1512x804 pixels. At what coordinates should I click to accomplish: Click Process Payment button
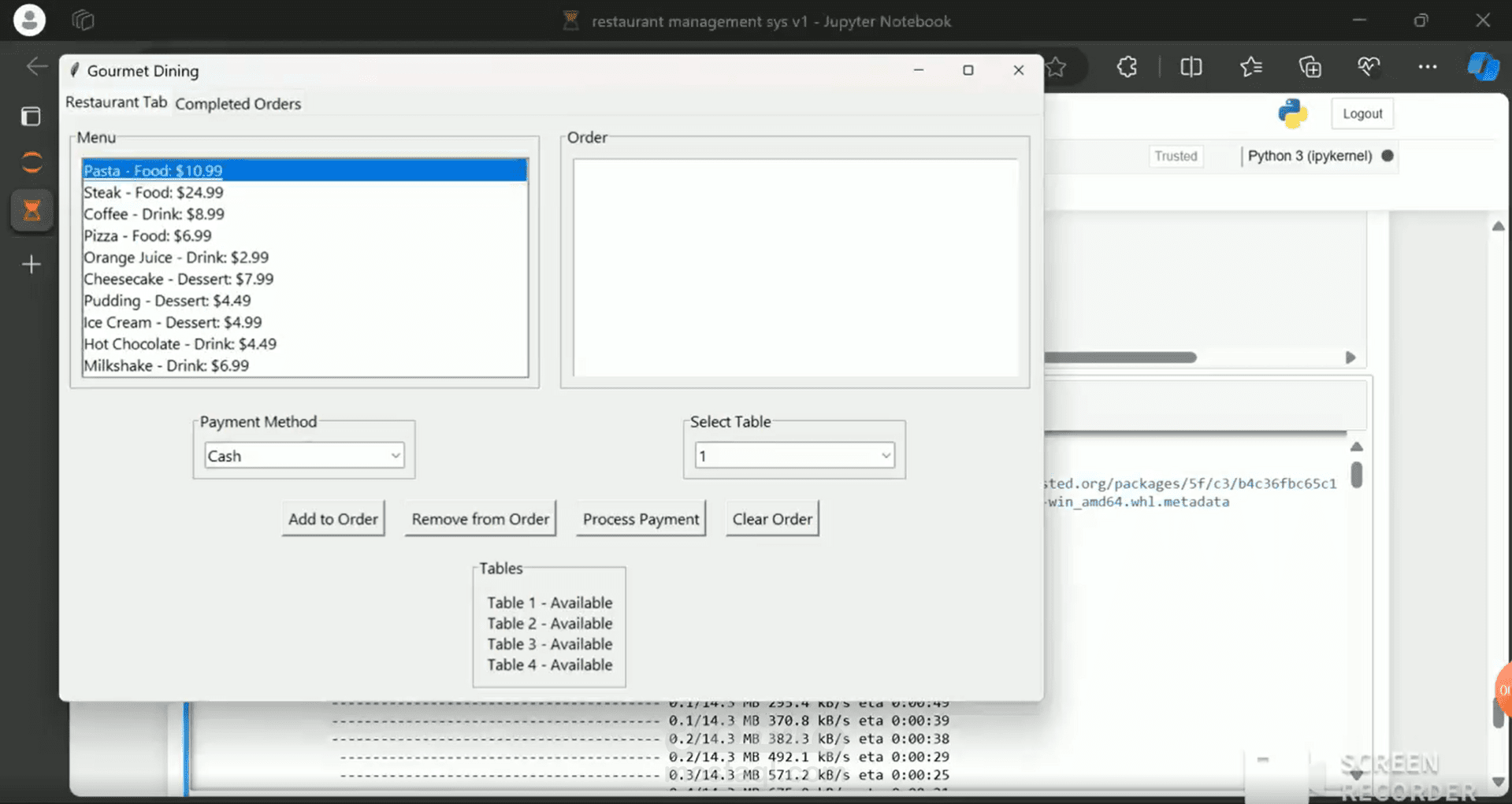click(x=641, y=519)
